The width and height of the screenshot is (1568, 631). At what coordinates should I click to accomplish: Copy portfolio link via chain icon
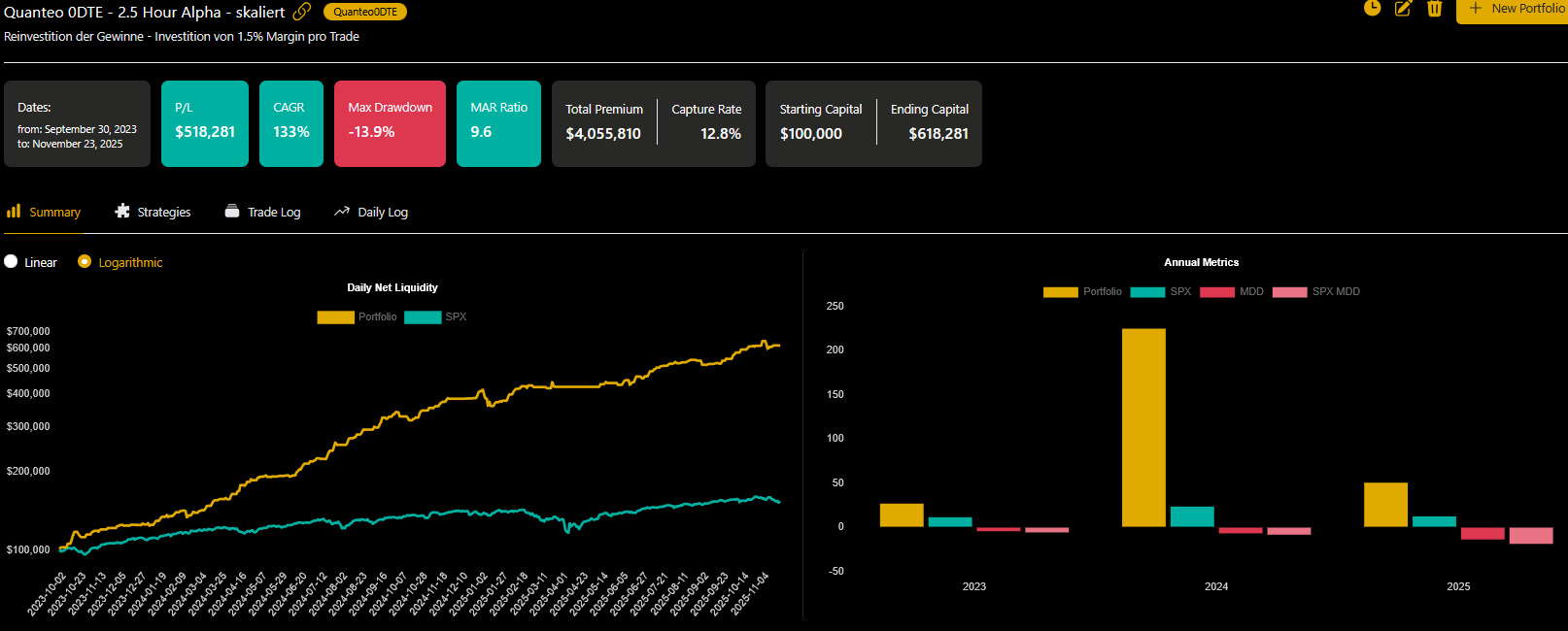(302, 12)
